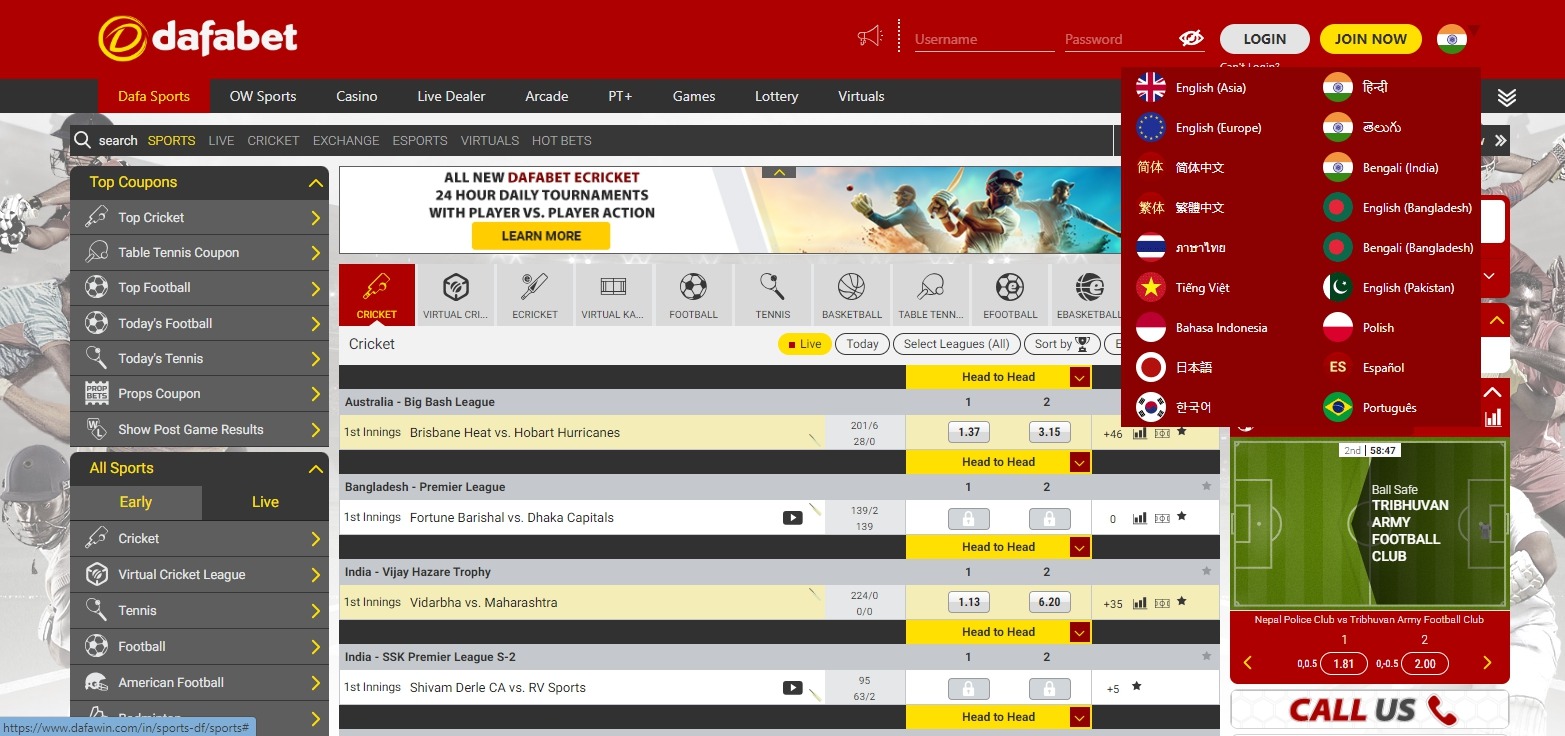Open live stream for Shivam Derle CA match
Image resolution: width=1565 pixels, height=736 pixels.
click(792, 688)
